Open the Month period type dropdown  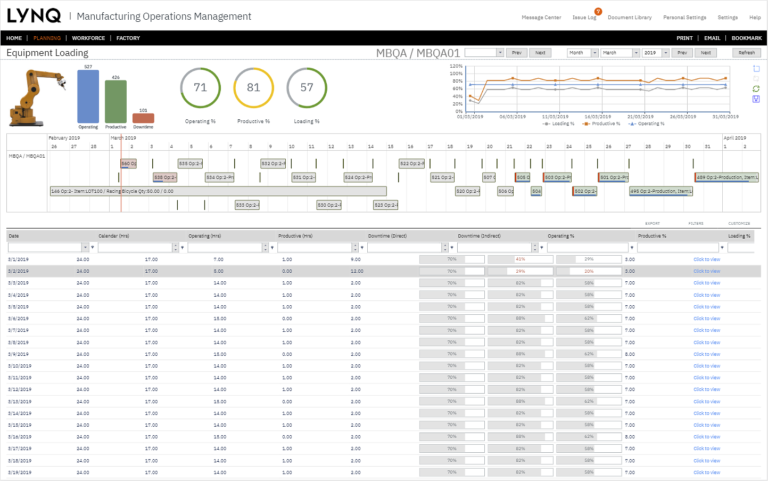(583, 52)
